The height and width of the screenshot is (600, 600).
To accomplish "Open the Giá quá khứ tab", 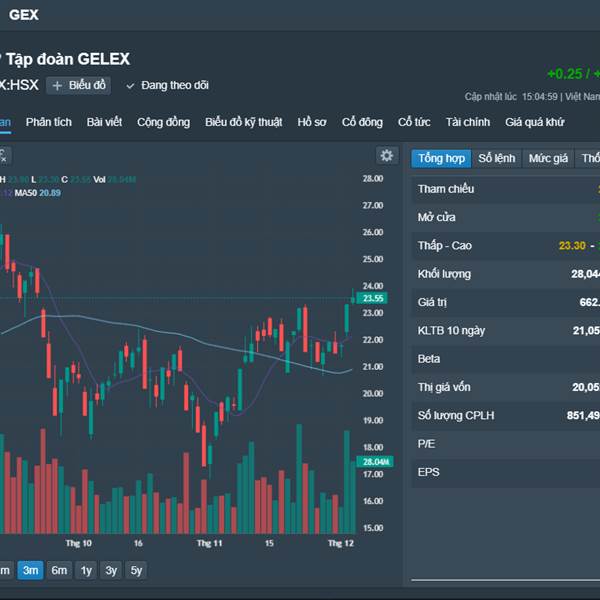I will click(x=535, y=122).
